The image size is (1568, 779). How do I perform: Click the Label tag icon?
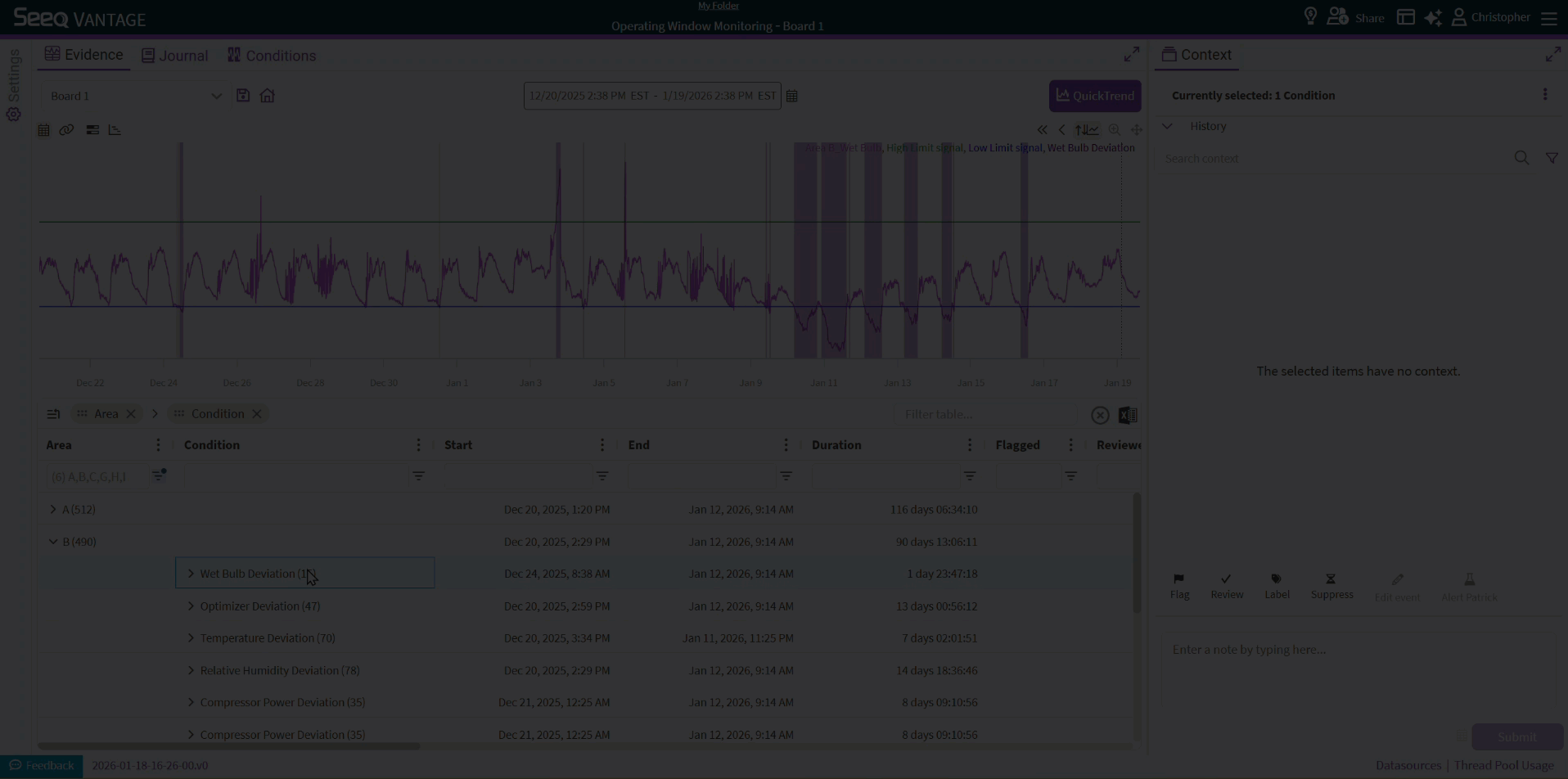(1277, 579)
